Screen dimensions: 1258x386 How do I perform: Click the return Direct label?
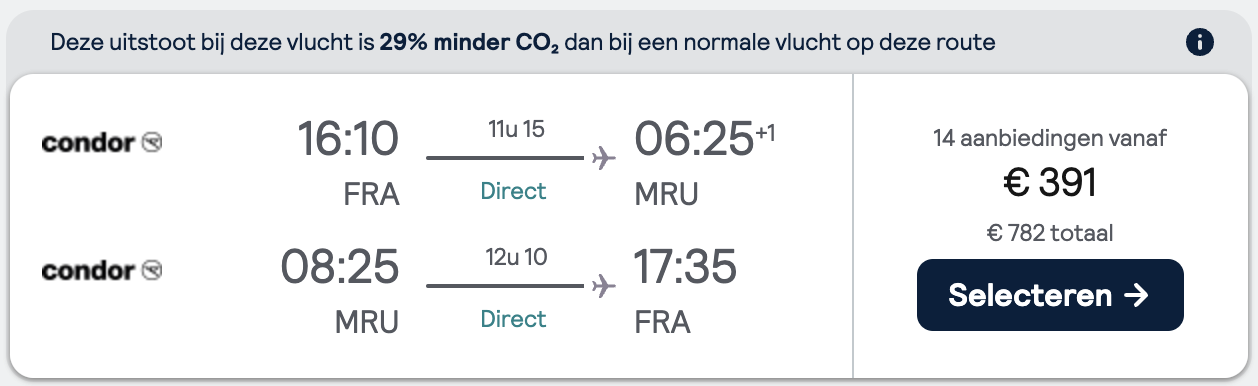[x=514, y=319]
